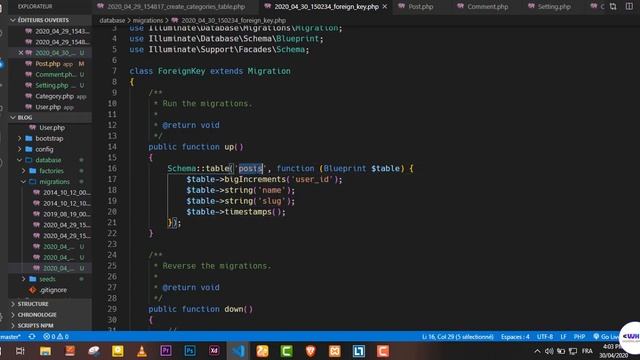Click the 'user_id' string on line 17

click(312, 179)
